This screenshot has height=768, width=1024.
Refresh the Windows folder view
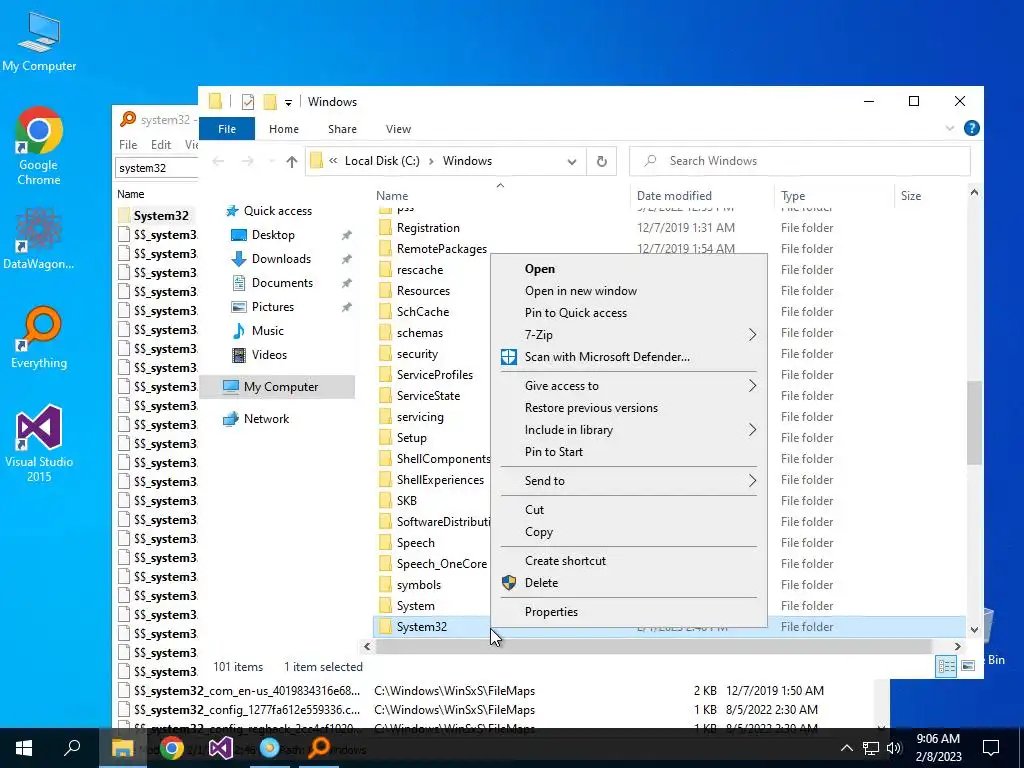pos(601,161)
